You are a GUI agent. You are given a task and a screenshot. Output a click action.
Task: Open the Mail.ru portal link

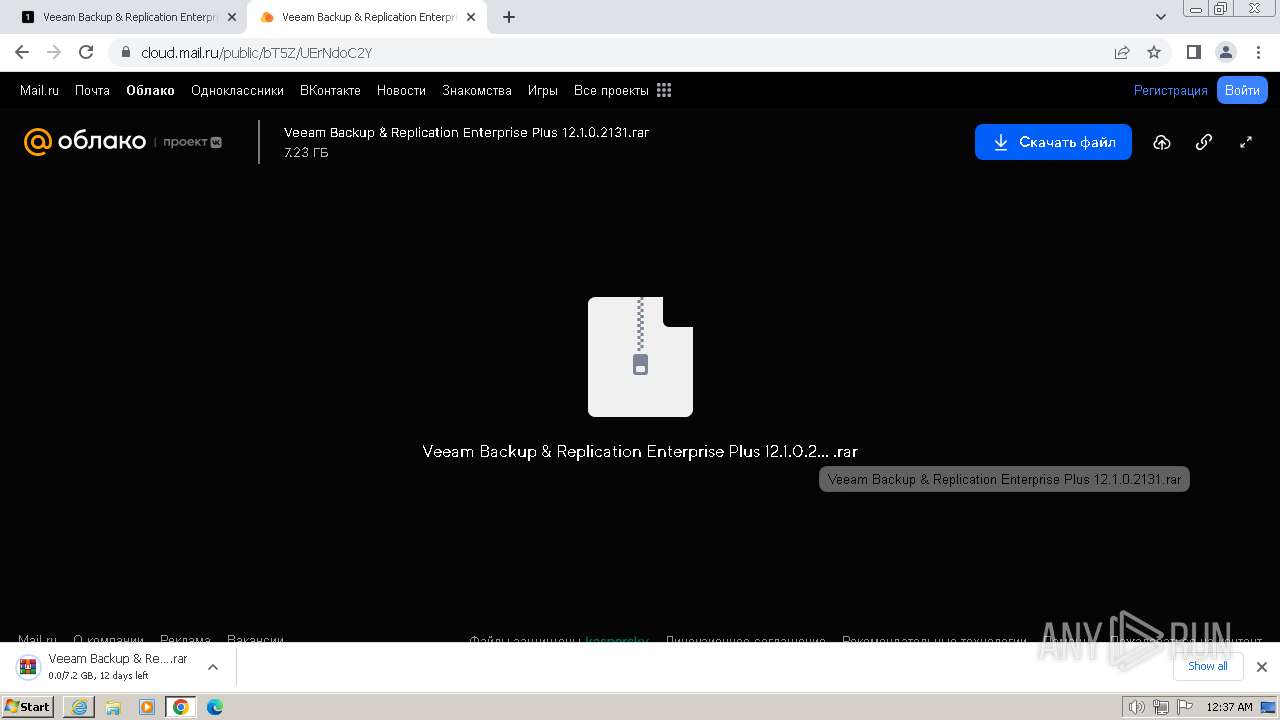coord(39,90)
